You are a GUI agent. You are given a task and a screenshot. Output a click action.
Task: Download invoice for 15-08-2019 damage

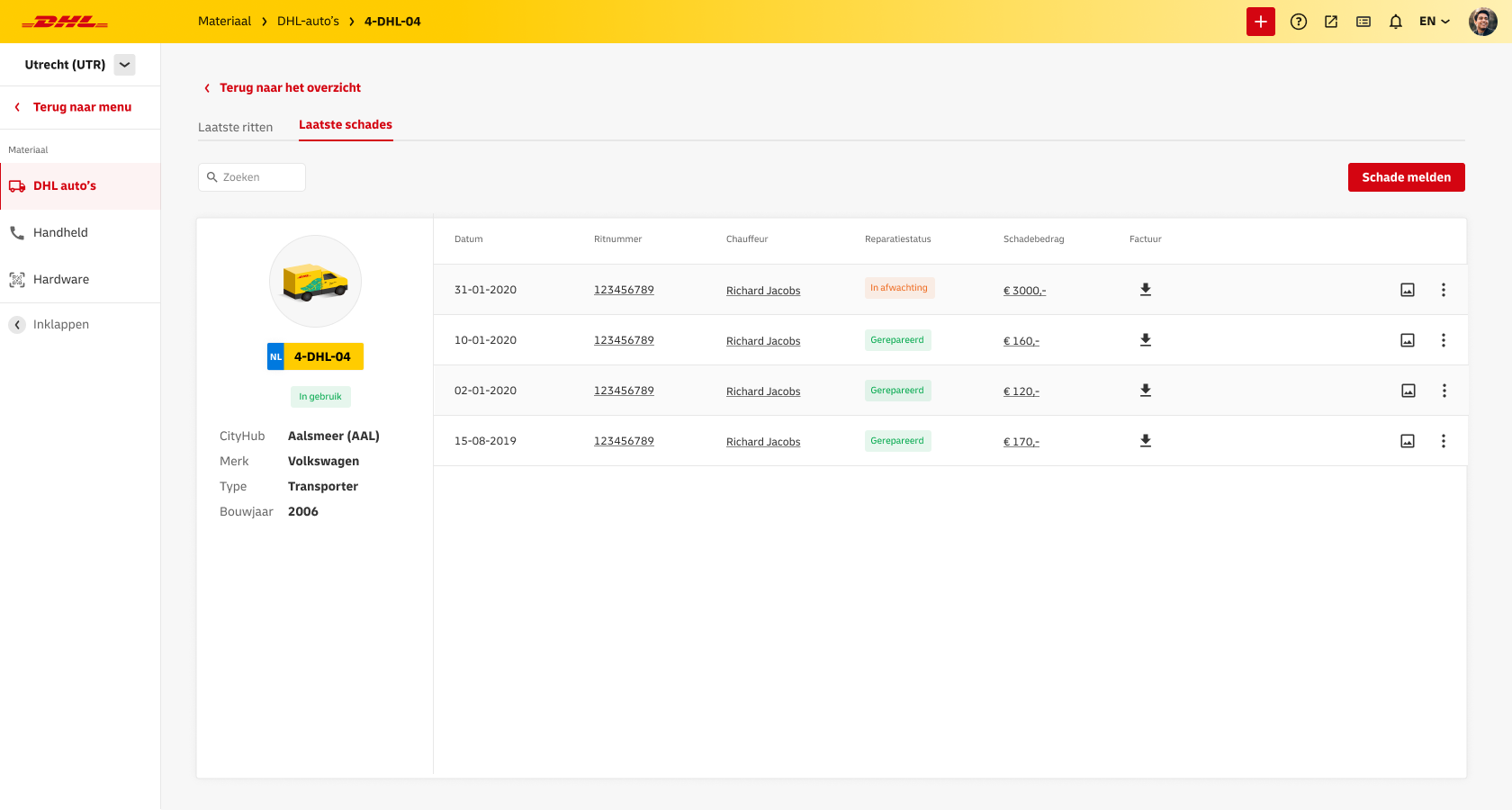pyautogui.click(x=1146, y=441)
